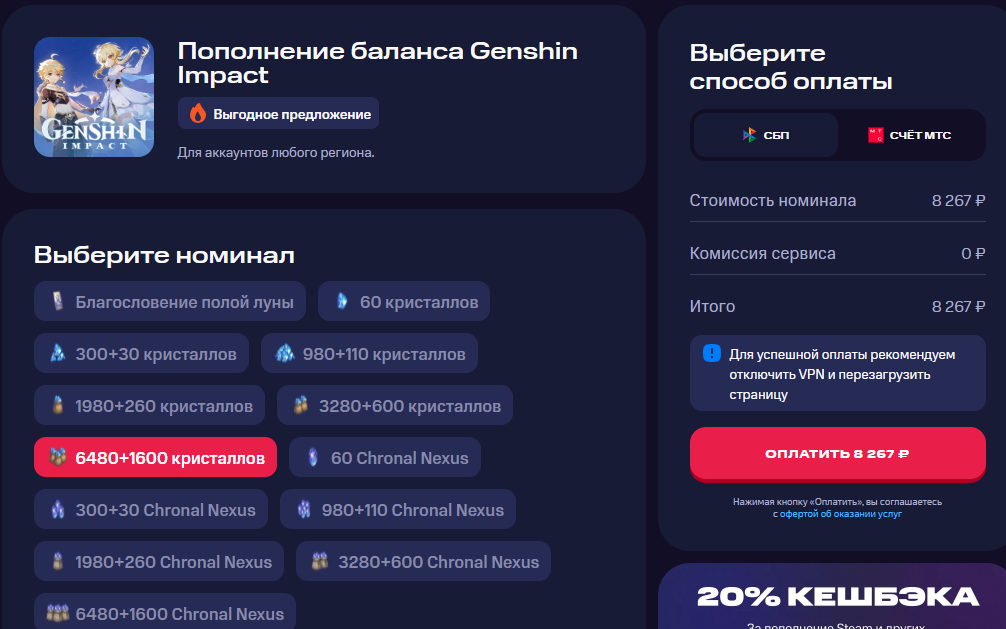Click the Genshin Impact game thumbnail

pos(94,97)
